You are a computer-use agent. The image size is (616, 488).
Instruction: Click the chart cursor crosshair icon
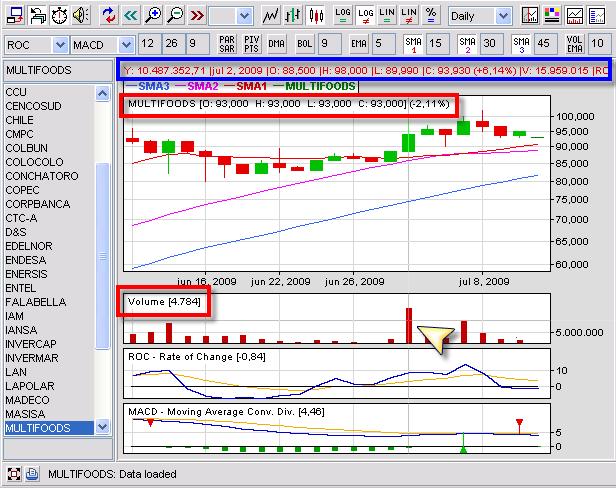coord(530,15)
